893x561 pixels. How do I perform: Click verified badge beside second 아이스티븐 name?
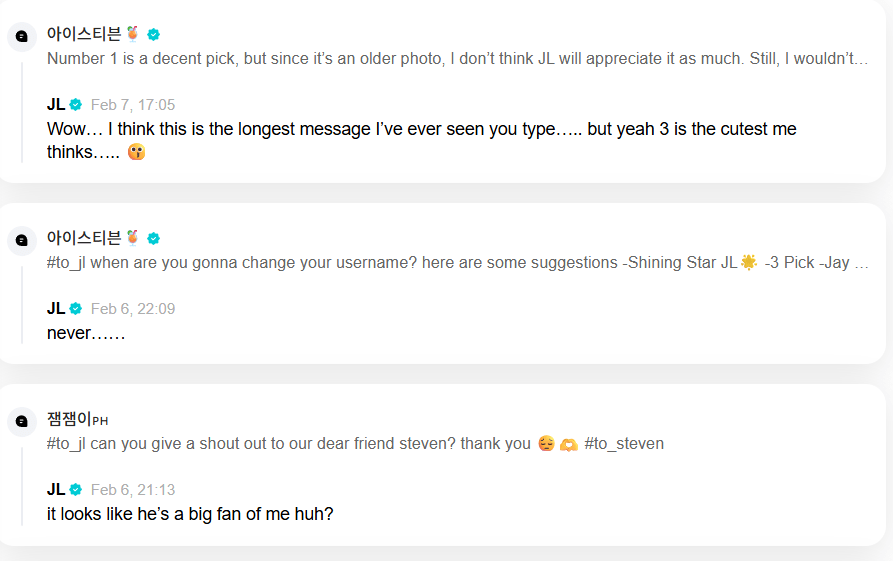(x=153, y=238)
